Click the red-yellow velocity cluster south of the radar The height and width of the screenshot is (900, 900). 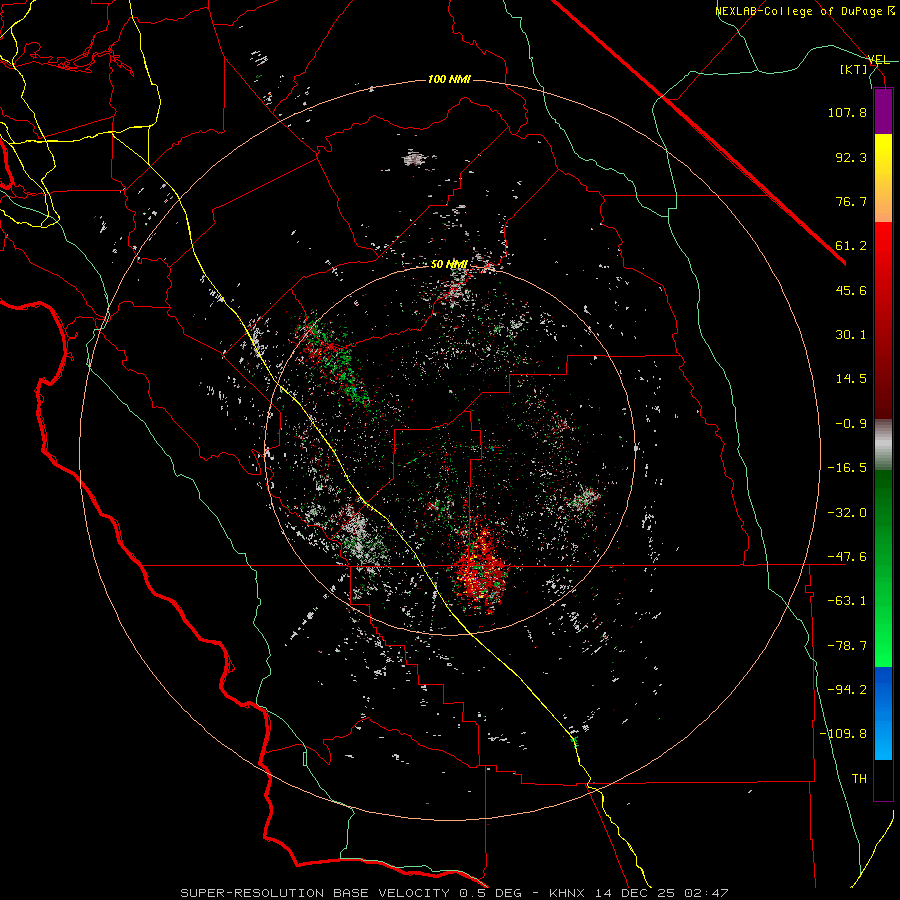[479, 567]
